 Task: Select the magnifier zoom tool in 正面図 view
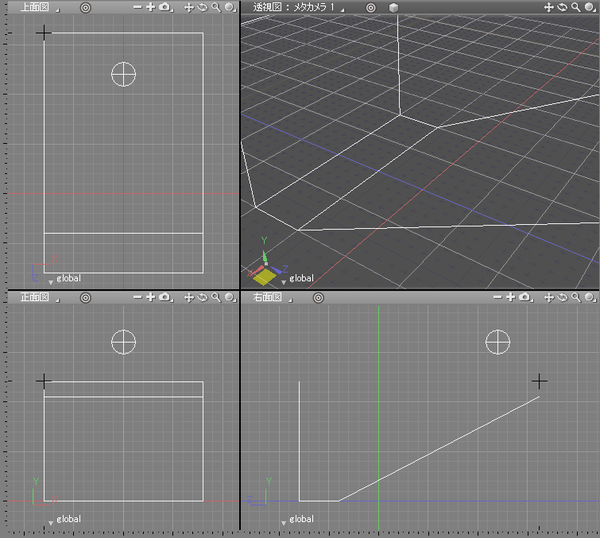[216, 297]
